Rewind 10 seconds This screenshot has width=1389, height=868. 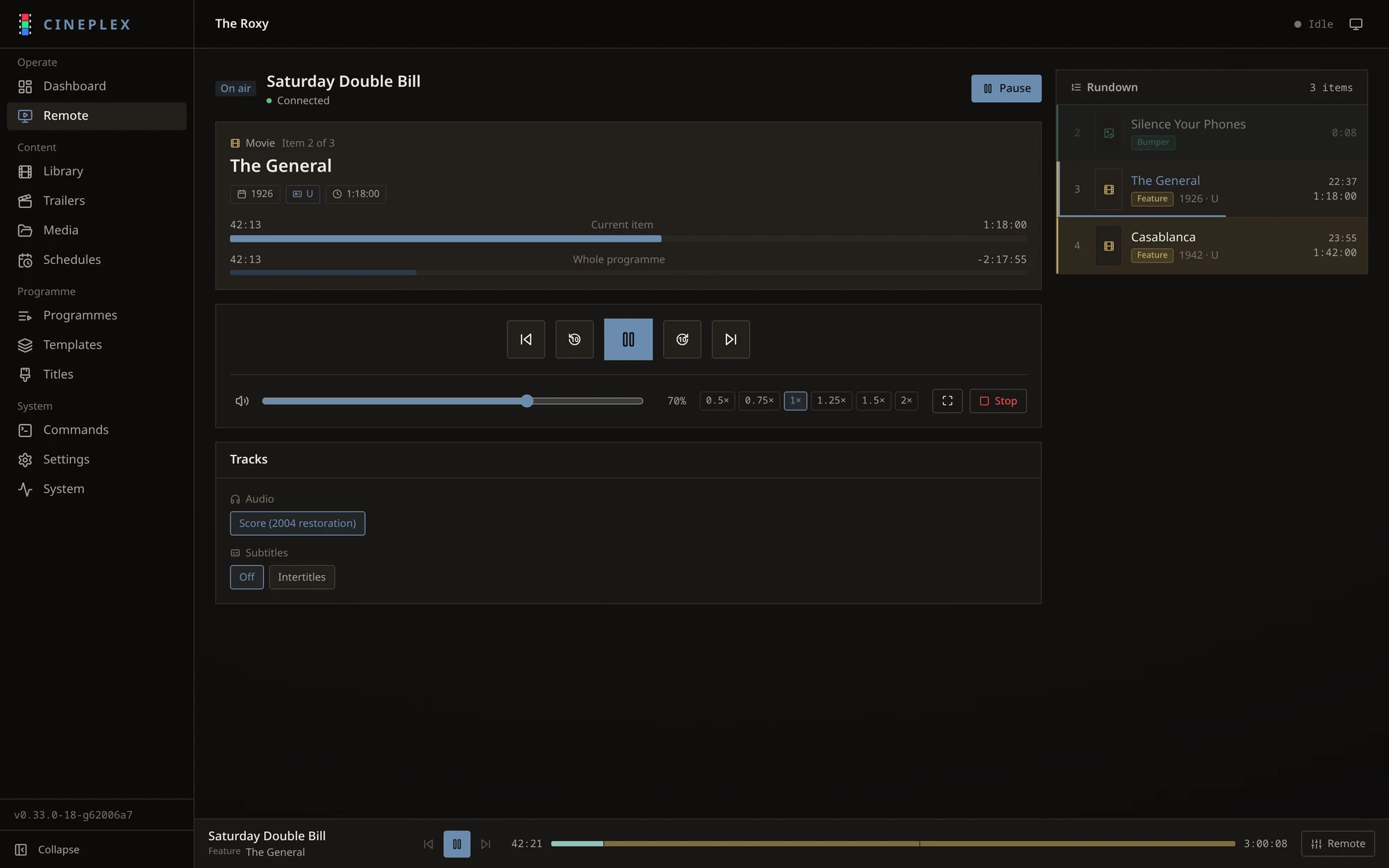pos(574,340)
